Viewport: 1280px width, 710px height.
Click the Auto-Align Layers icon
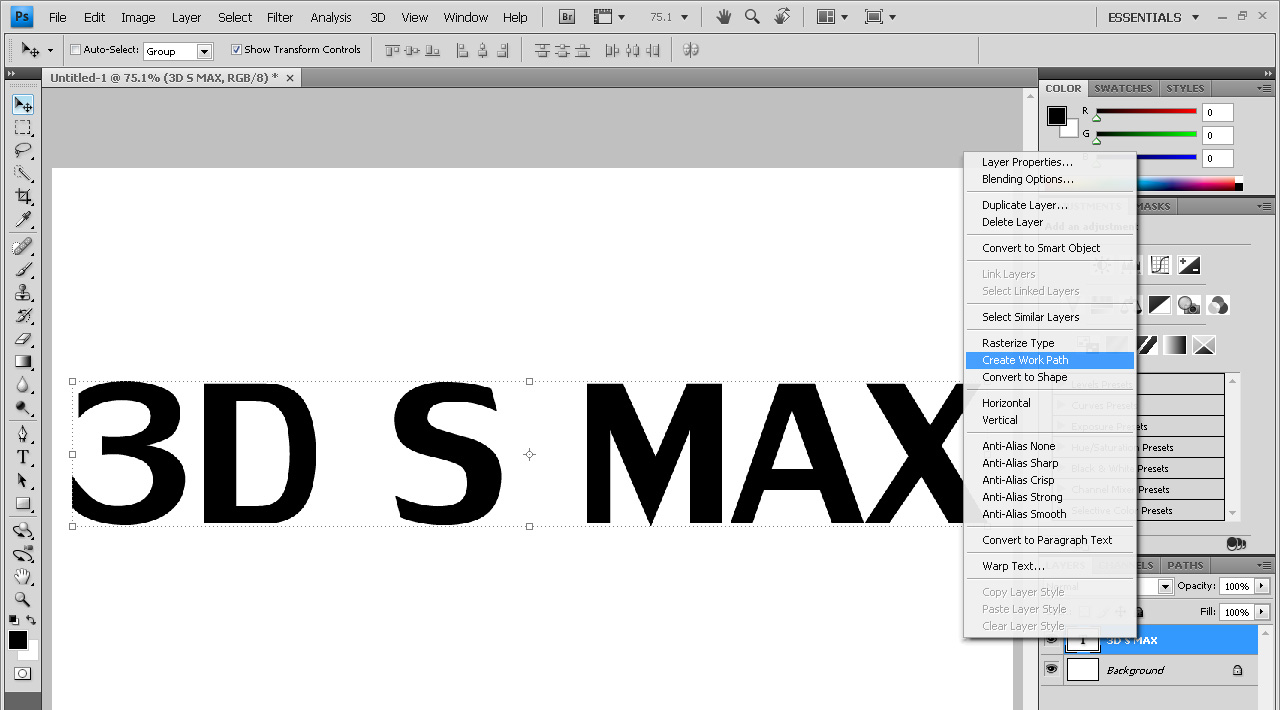coord(690,50)
